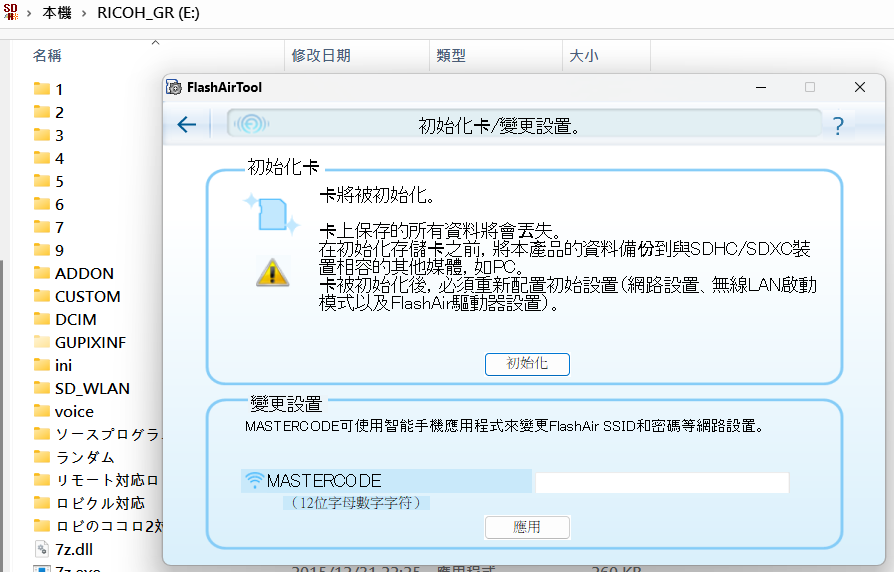Go back with the FlashAirTool arrow

186,124
